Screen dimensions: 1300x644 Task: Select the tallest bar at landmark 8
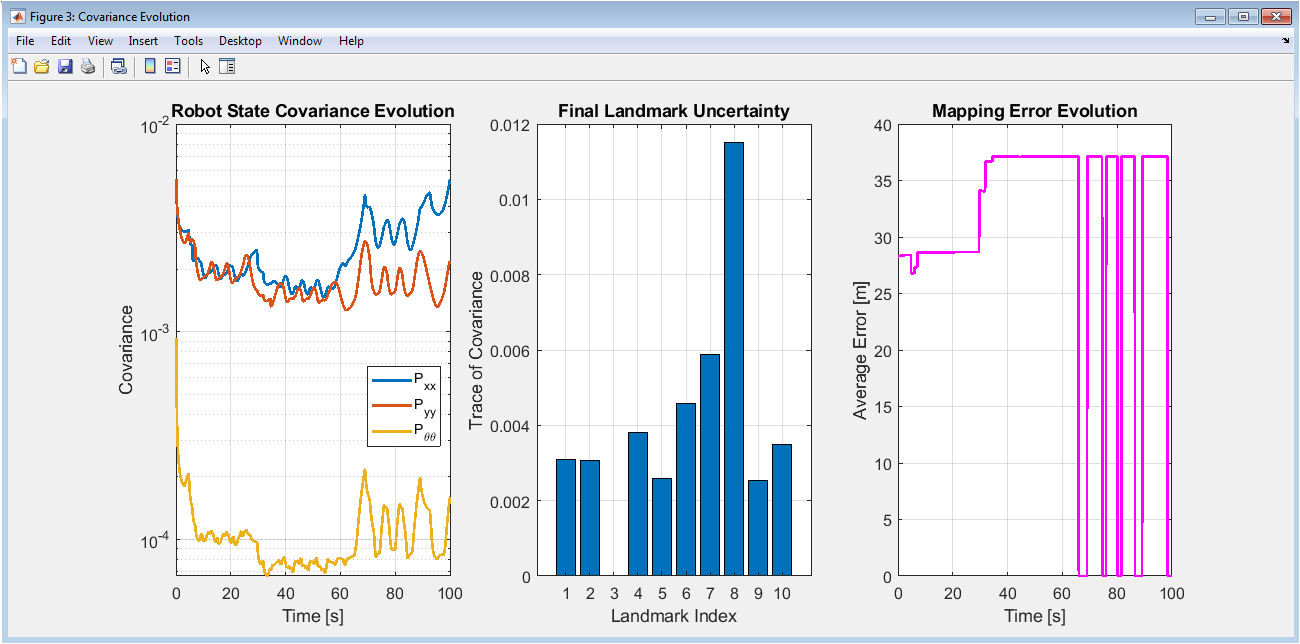click(734, 360)
